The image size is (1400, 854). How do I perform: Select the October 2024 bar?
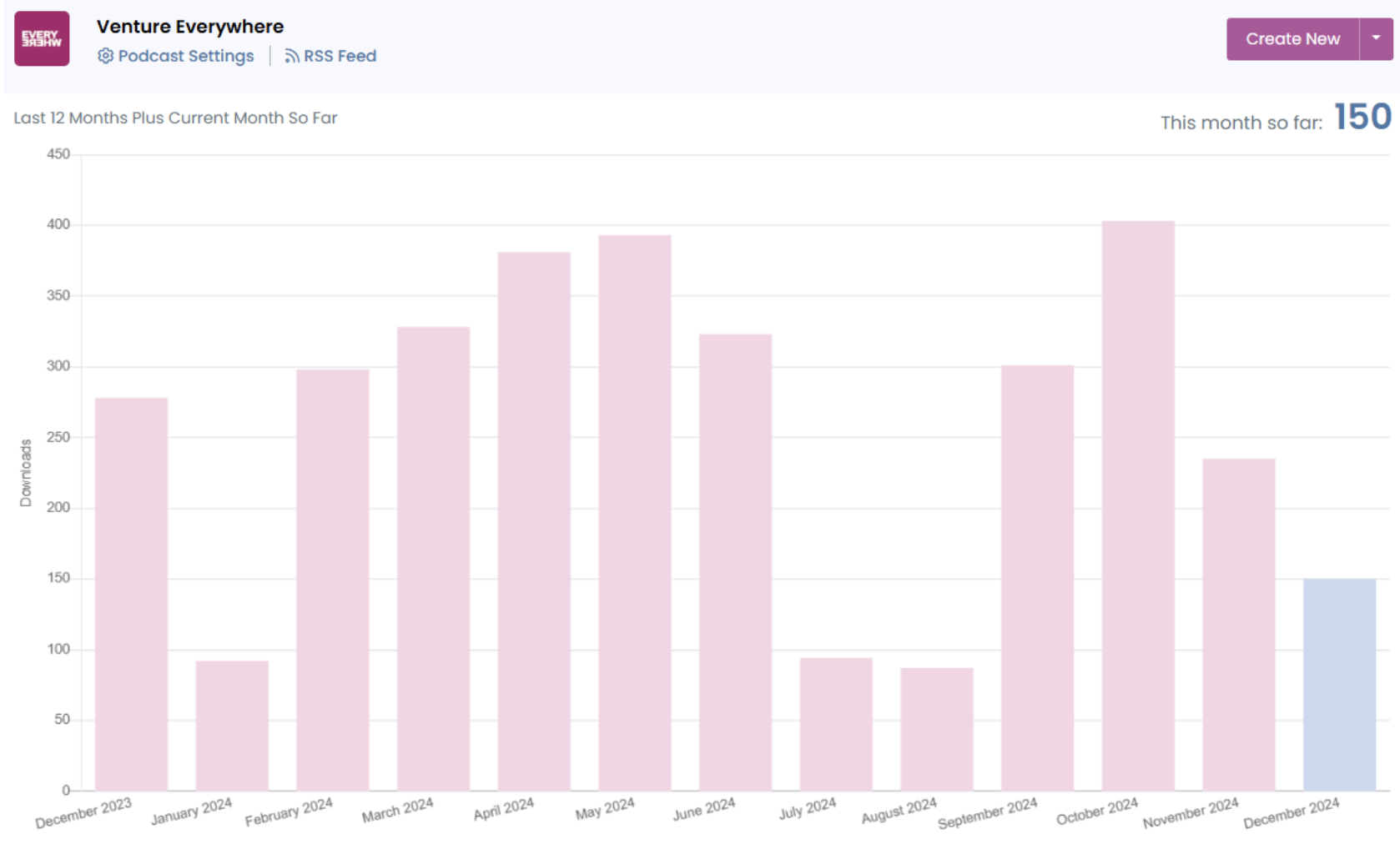tap(1138, 505)
